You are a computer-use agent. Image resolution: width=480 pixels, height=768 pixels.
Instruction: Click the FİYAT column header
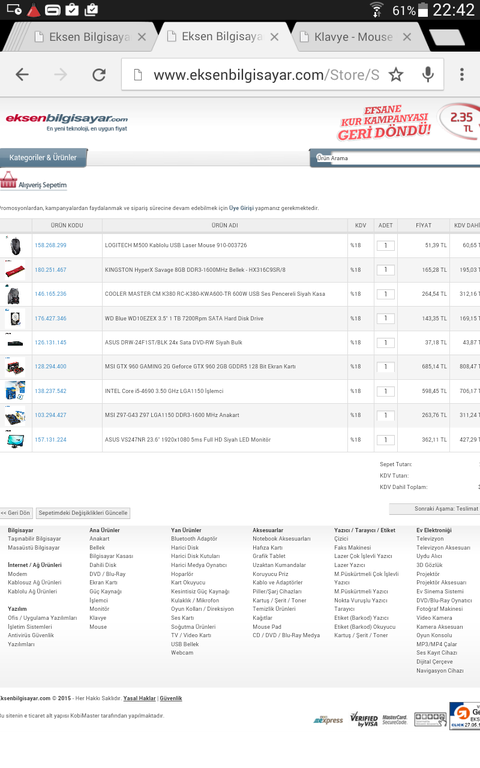424,225
